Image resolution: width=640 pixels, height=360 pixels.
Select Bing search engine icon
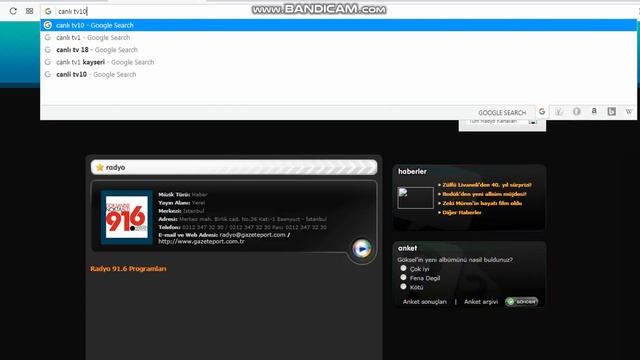611,111
